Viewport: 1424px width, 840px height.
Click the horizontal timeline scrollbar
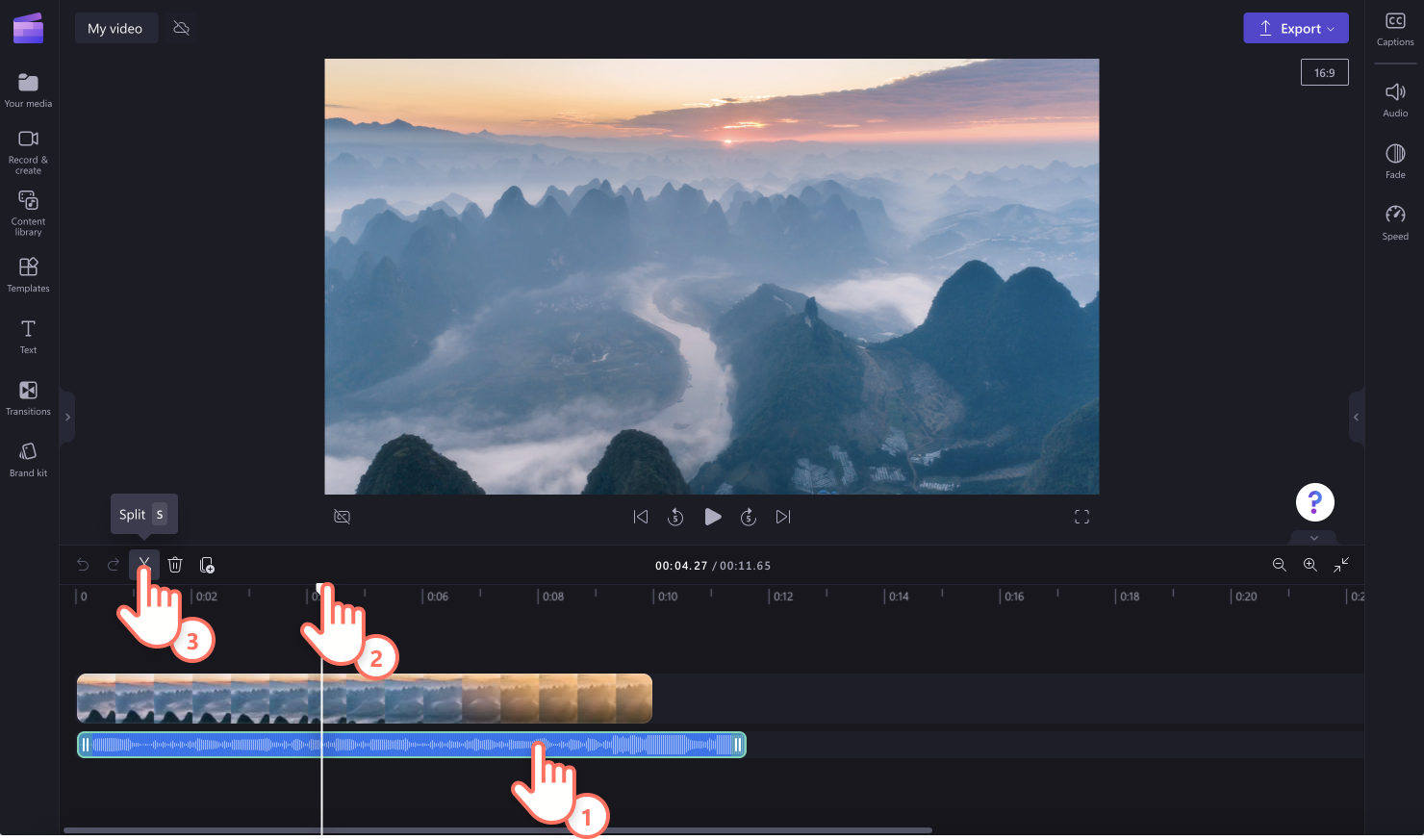click(497, 830)
